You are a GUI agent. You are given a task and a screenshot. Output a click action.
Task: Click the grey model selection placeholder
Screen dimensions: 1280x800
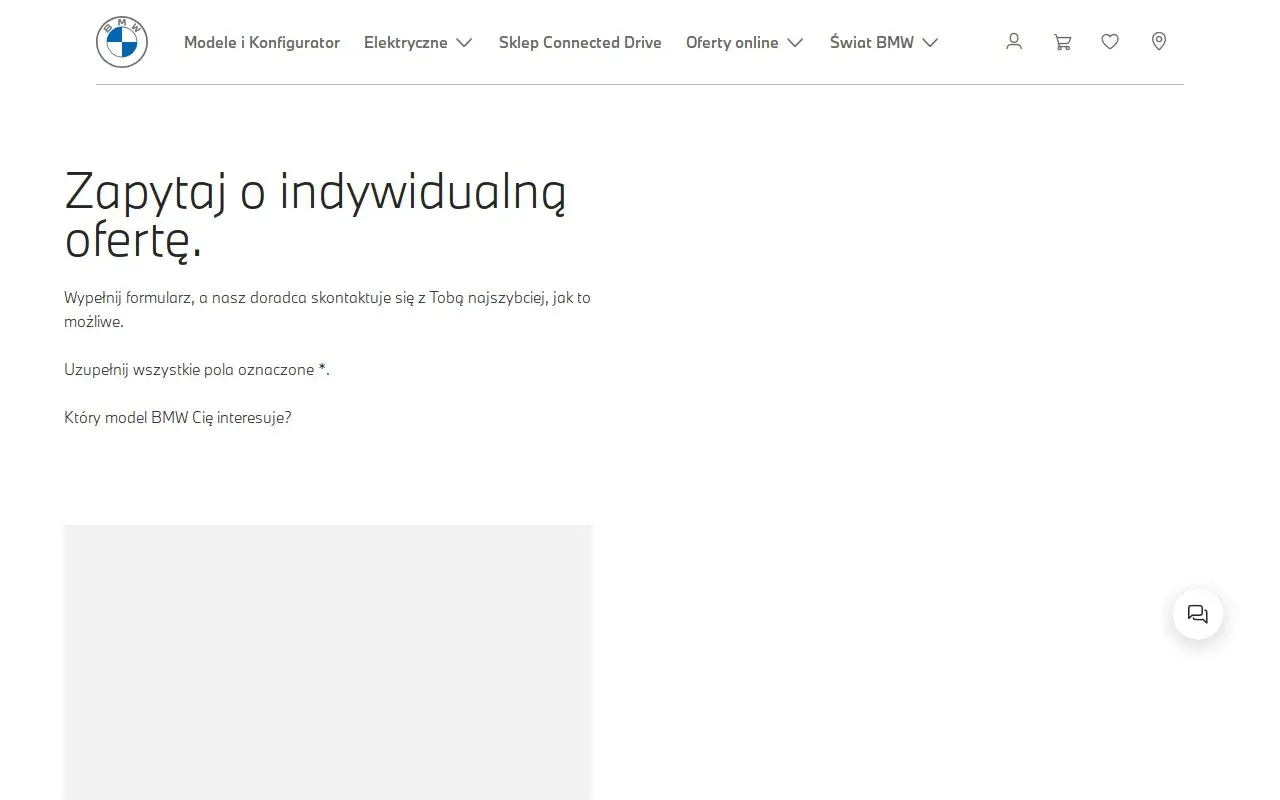[328, 662]
